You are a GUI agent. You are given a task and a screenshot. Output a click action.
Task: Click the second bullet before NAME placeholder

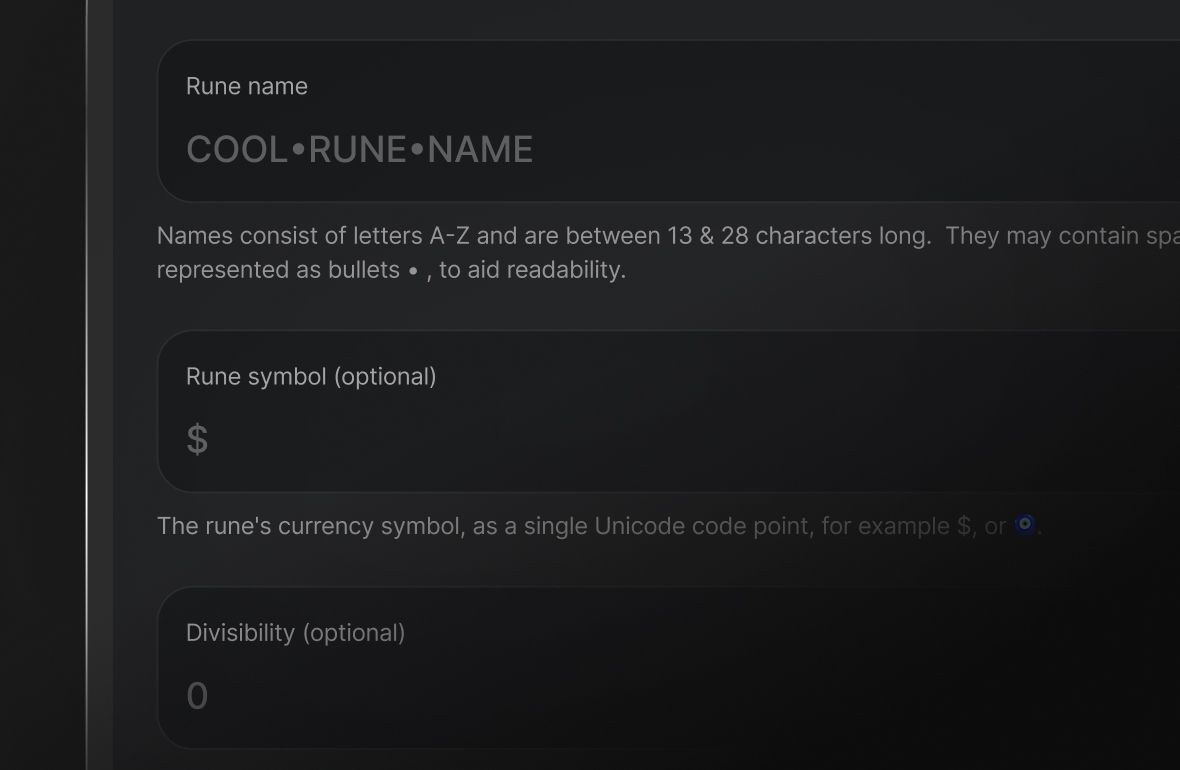click(417, 150)
